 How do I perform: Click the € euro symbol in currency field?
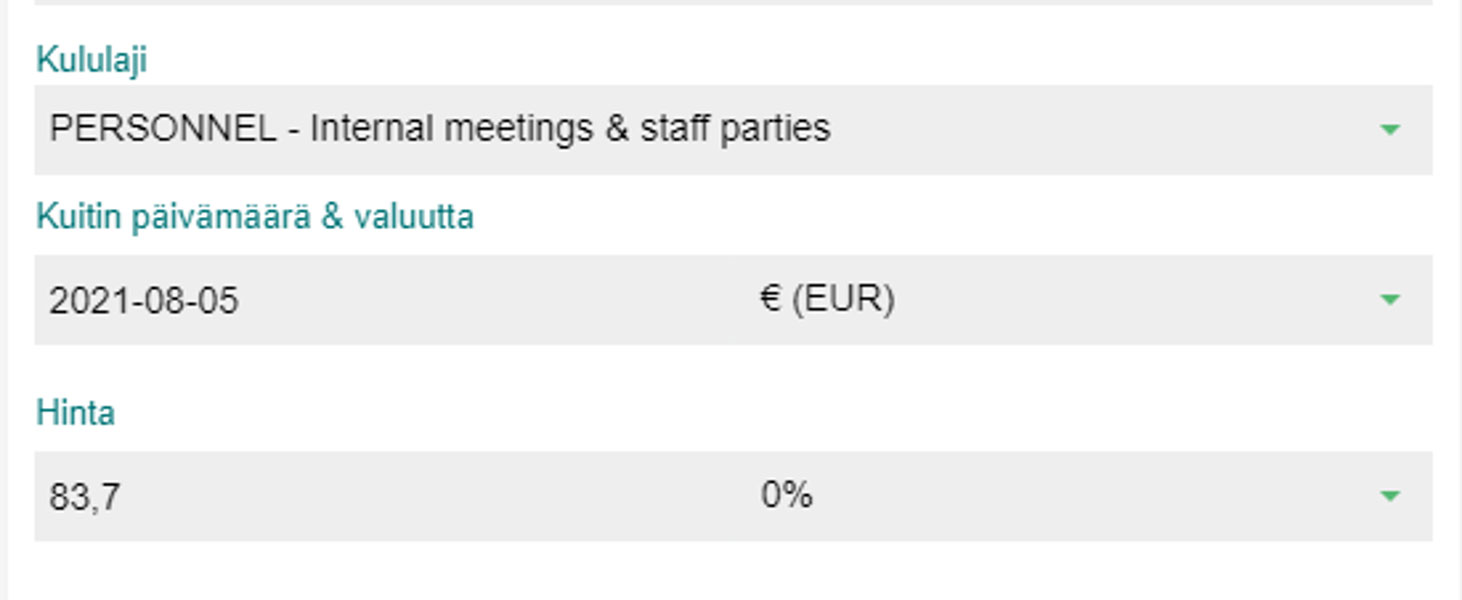point(769,299)
